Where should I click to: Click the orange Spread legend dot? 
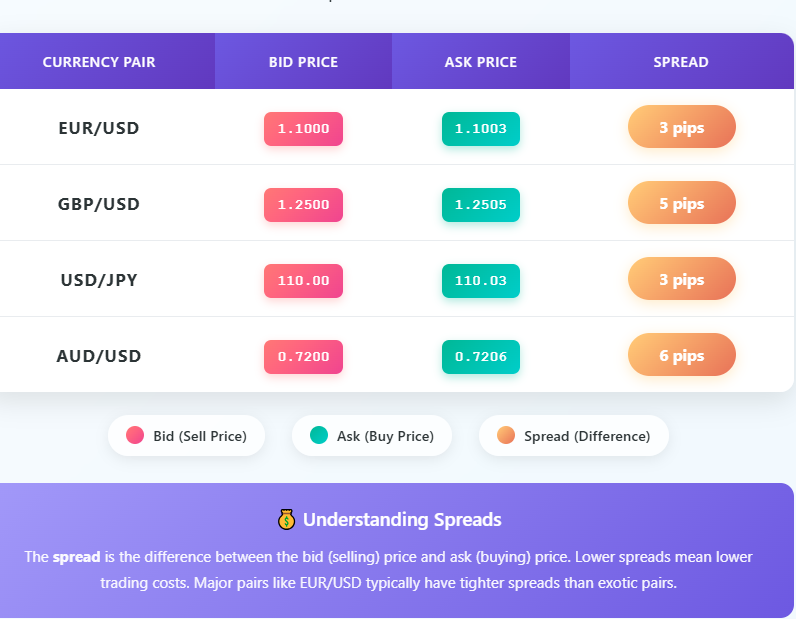pos(506,436)
